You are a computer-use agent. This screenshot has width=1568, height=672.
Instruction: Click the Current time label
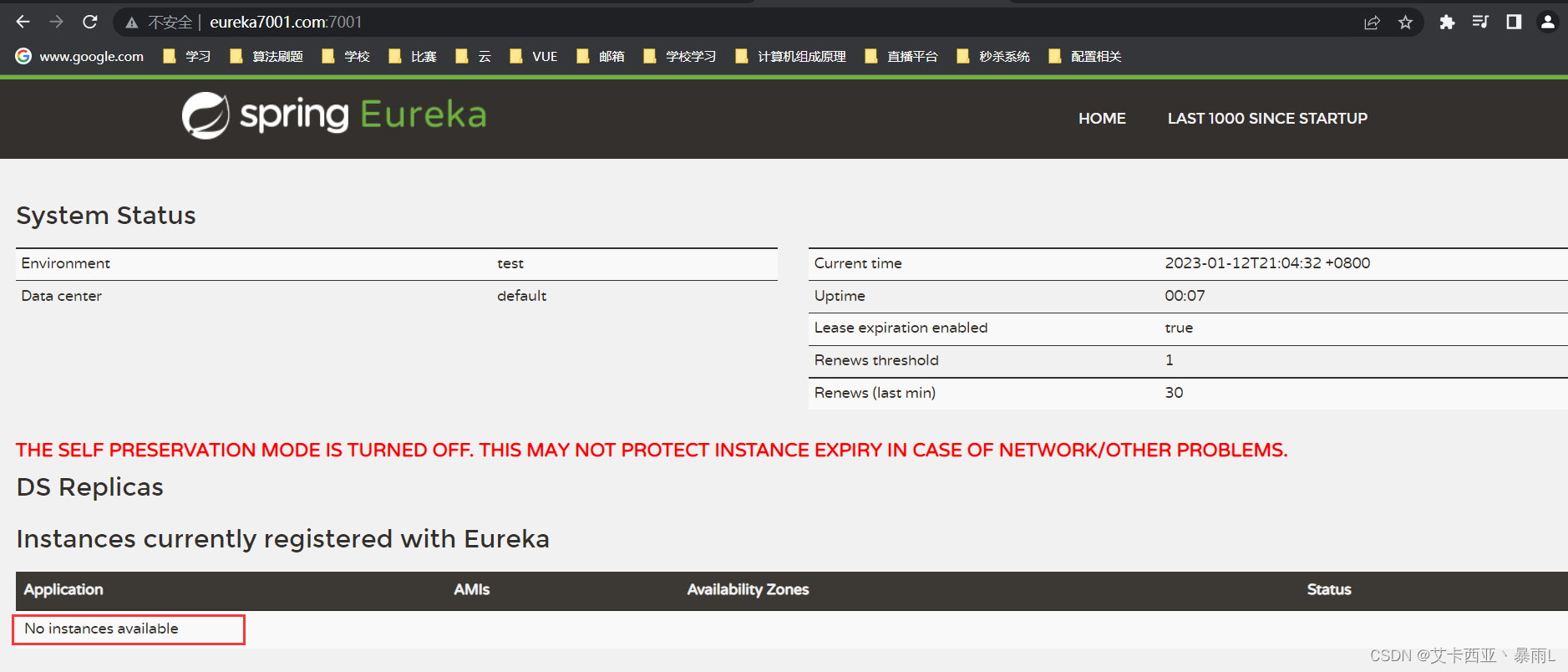858,263
